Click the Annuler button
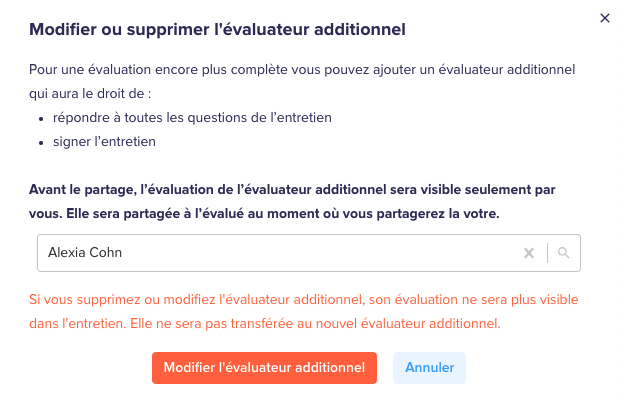 [429, 368]
